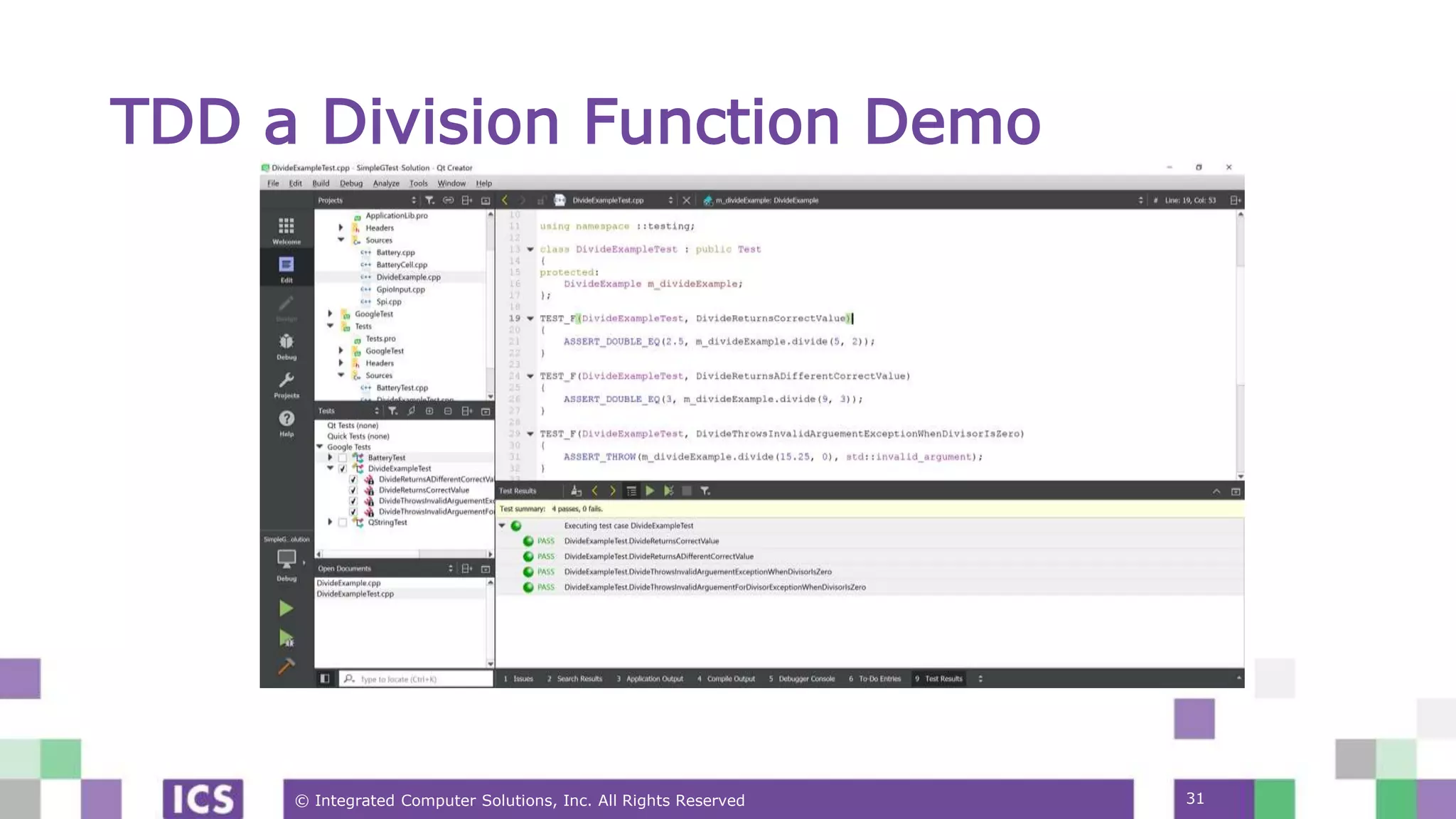Open Application Output pane

tap(650, 679)
